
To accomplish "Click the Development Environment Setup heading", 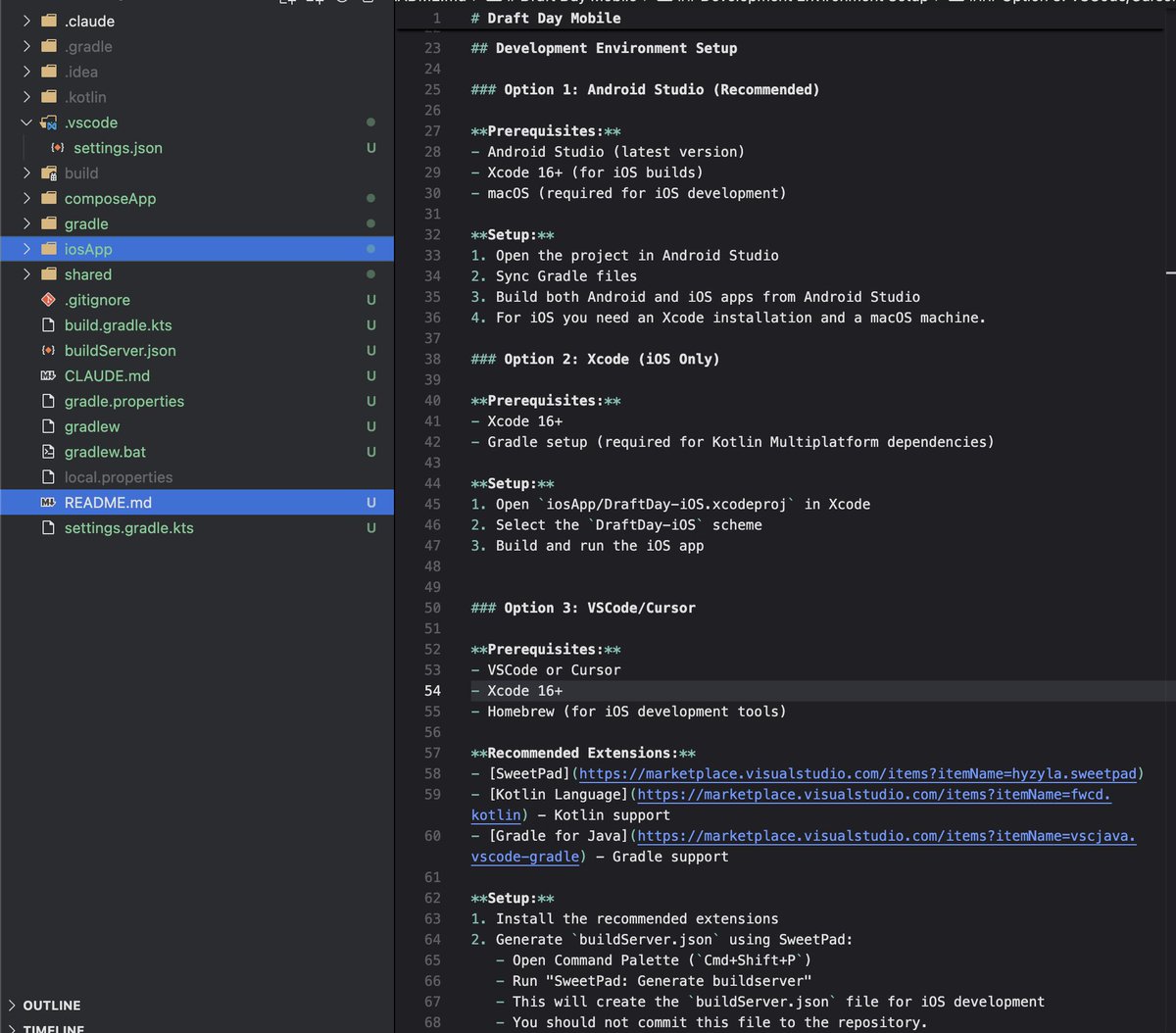I will [604, 48].
